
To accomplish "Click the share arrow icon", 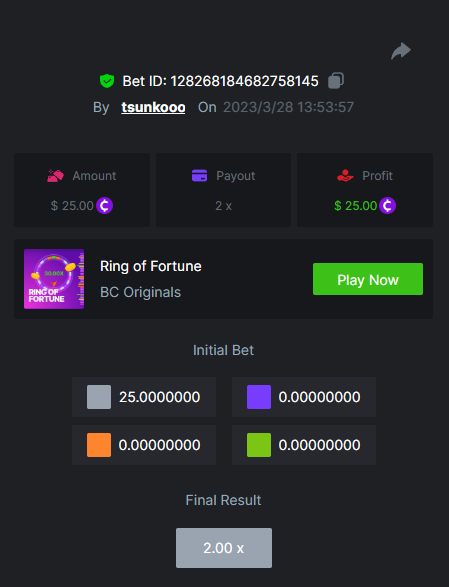I will [401, 51].
